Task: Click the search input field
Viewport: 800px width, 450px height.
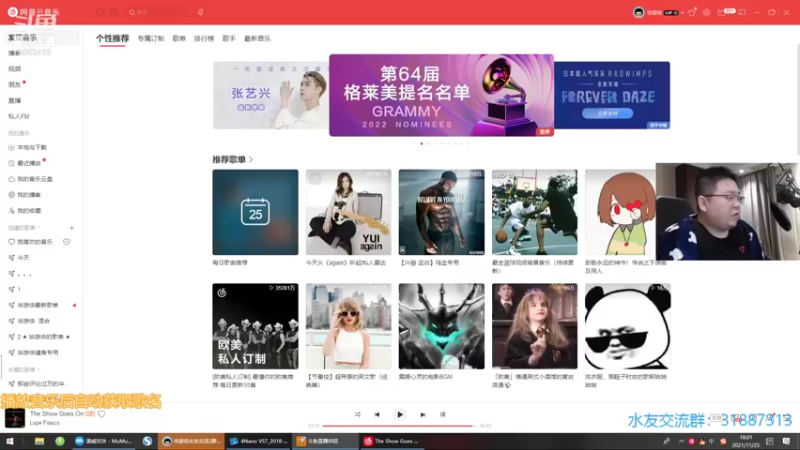Action: pos(161,12)
